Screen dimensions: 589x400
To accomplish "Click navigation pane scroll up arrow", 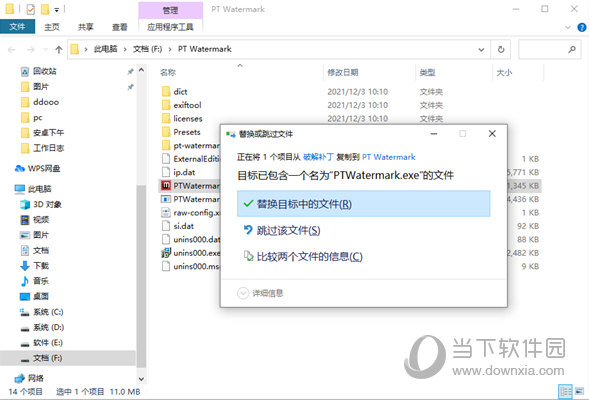I will pyautogui.click(x=141, y=70).
